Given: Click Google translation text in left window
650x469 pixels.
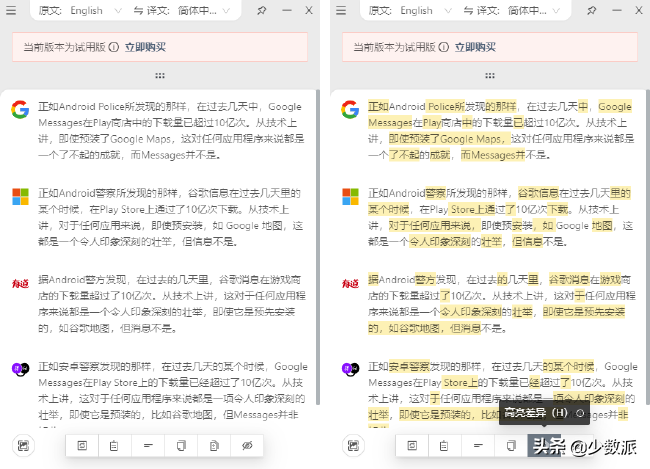Looking at the screenshot, I should tap(171, 131).
